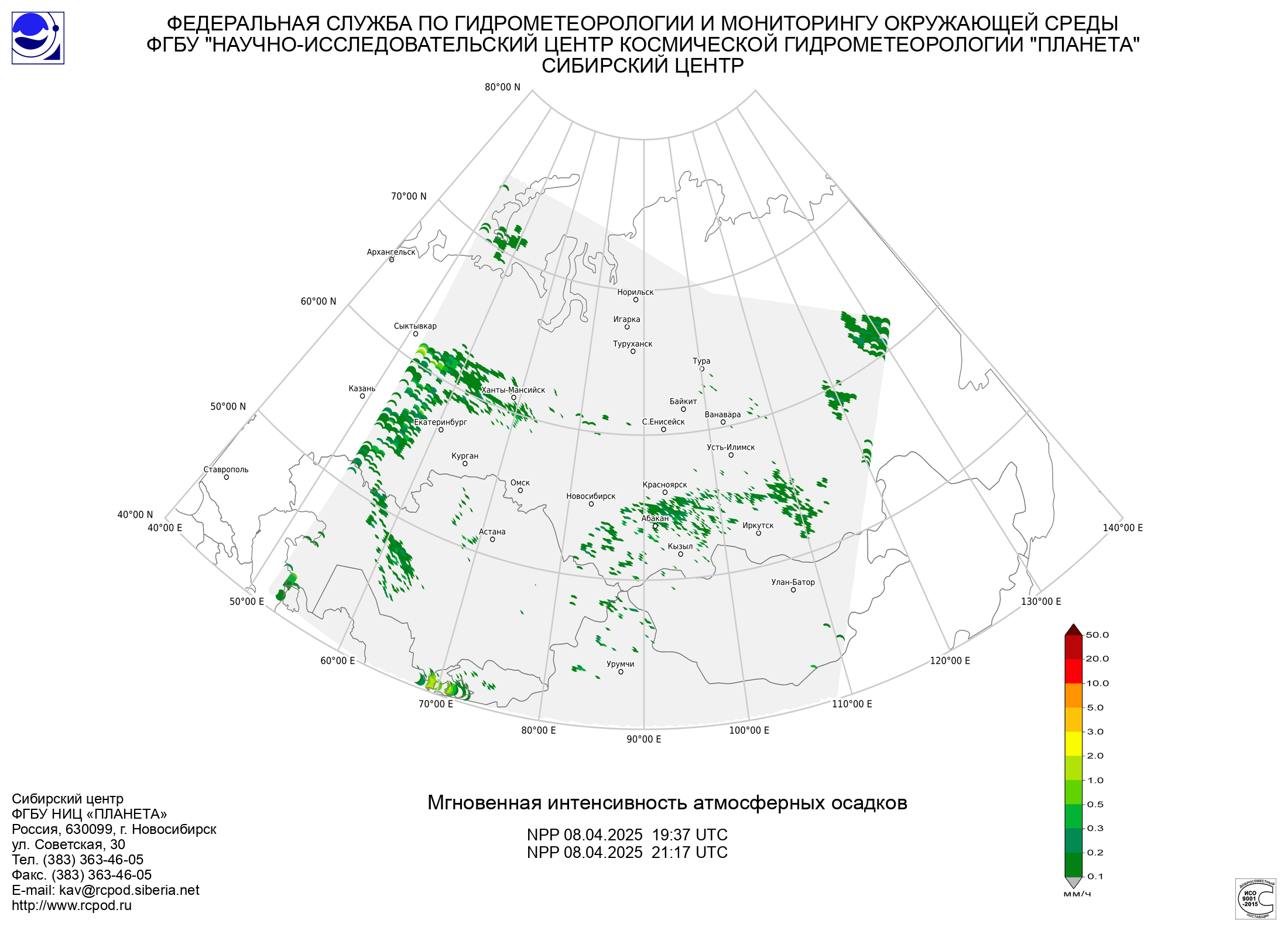Viewport: 1288px width, 937px height.
Task: Click the orange 5.0–10.0 legend swatch
Action: click(x=1073, y=695)
